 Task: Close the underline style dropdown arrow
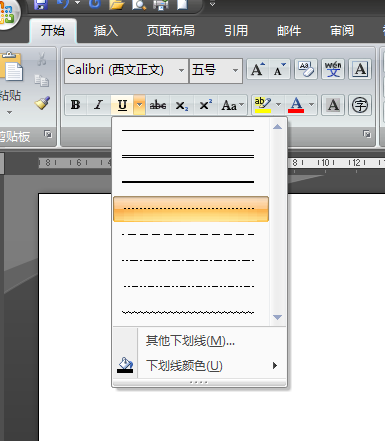click(x=139, y=105)
